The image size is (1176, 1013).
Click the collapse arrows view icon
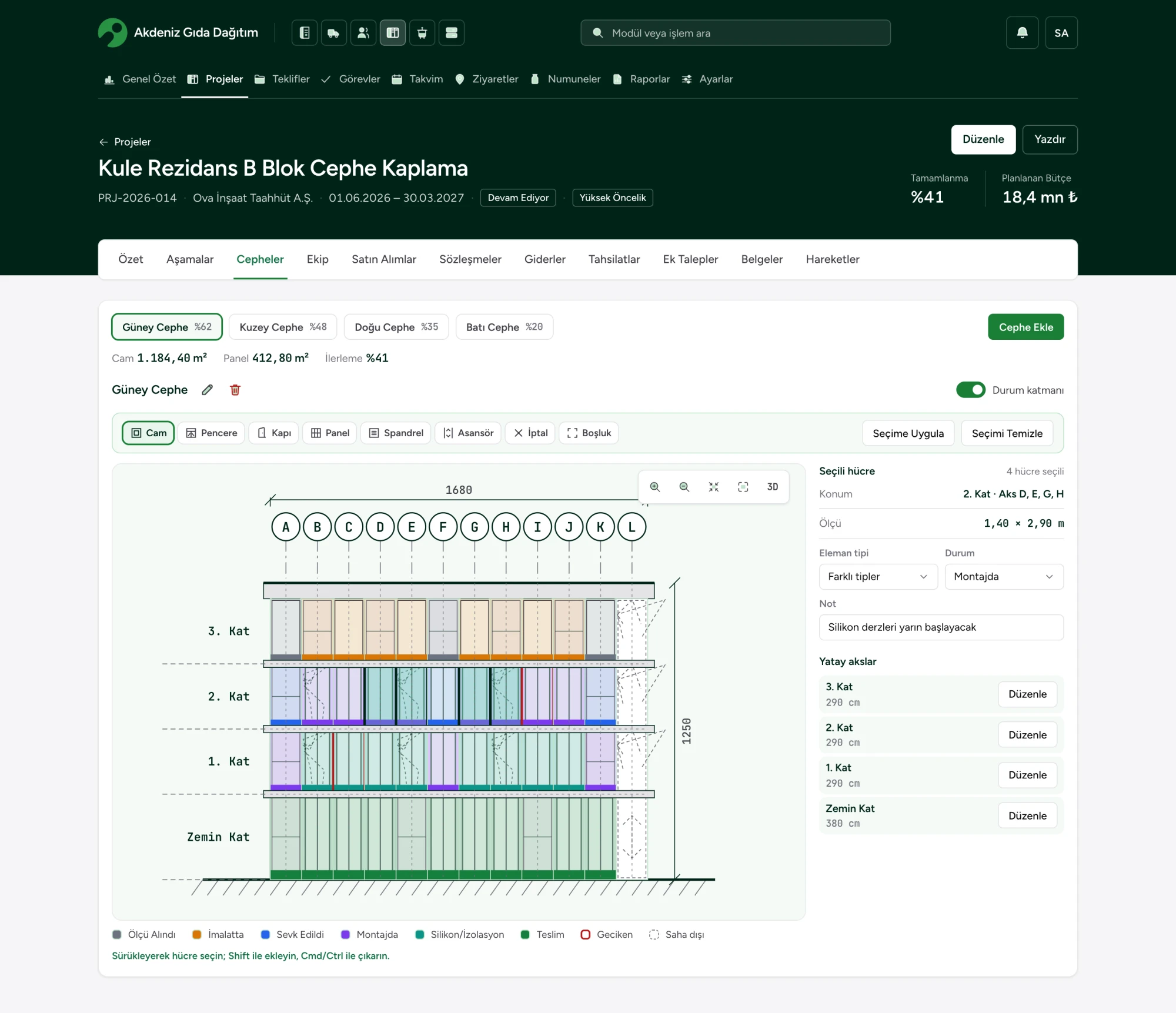coord(713,487)
